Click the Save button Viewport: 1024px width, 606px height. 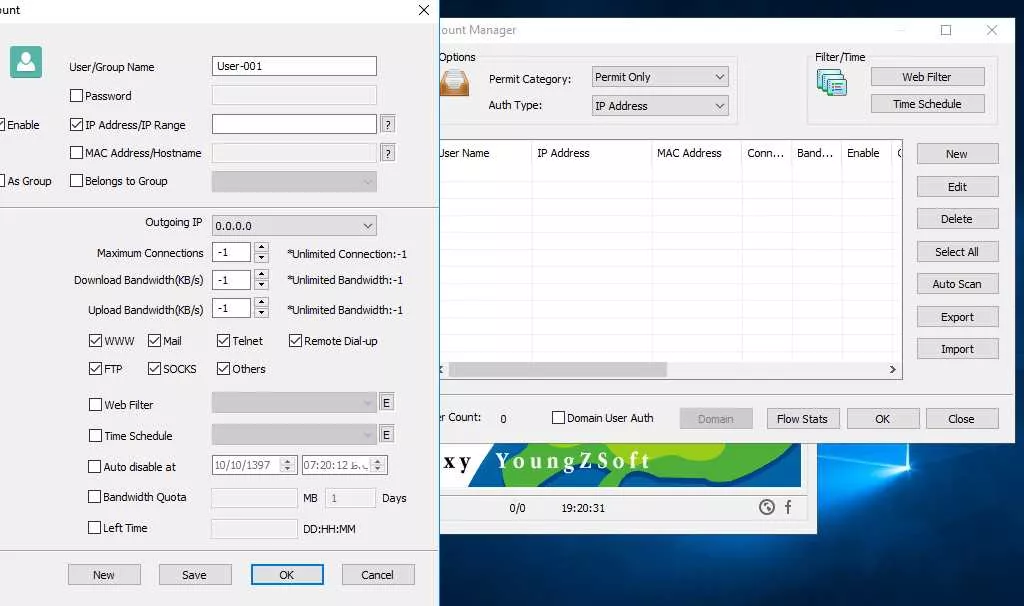coord(195,575)
